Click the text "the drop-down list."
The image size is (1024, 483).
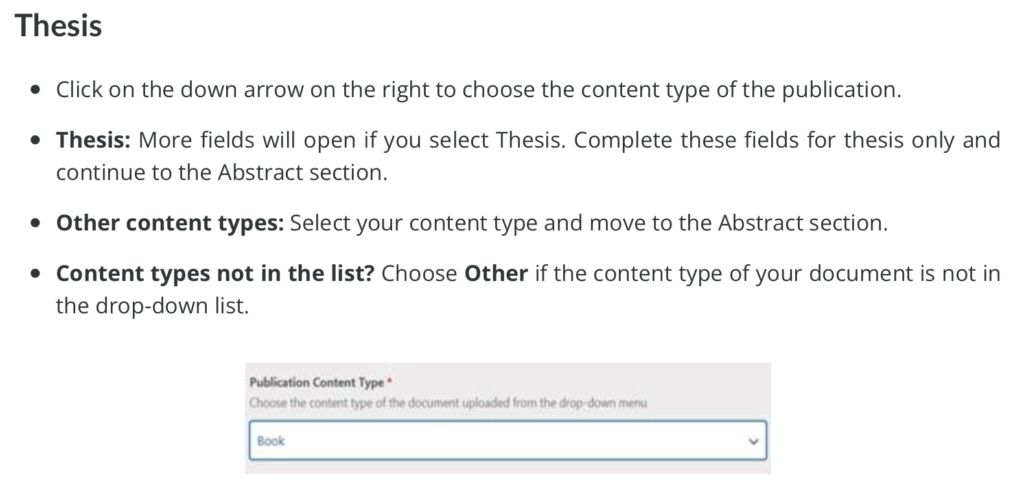click(151, 305)
